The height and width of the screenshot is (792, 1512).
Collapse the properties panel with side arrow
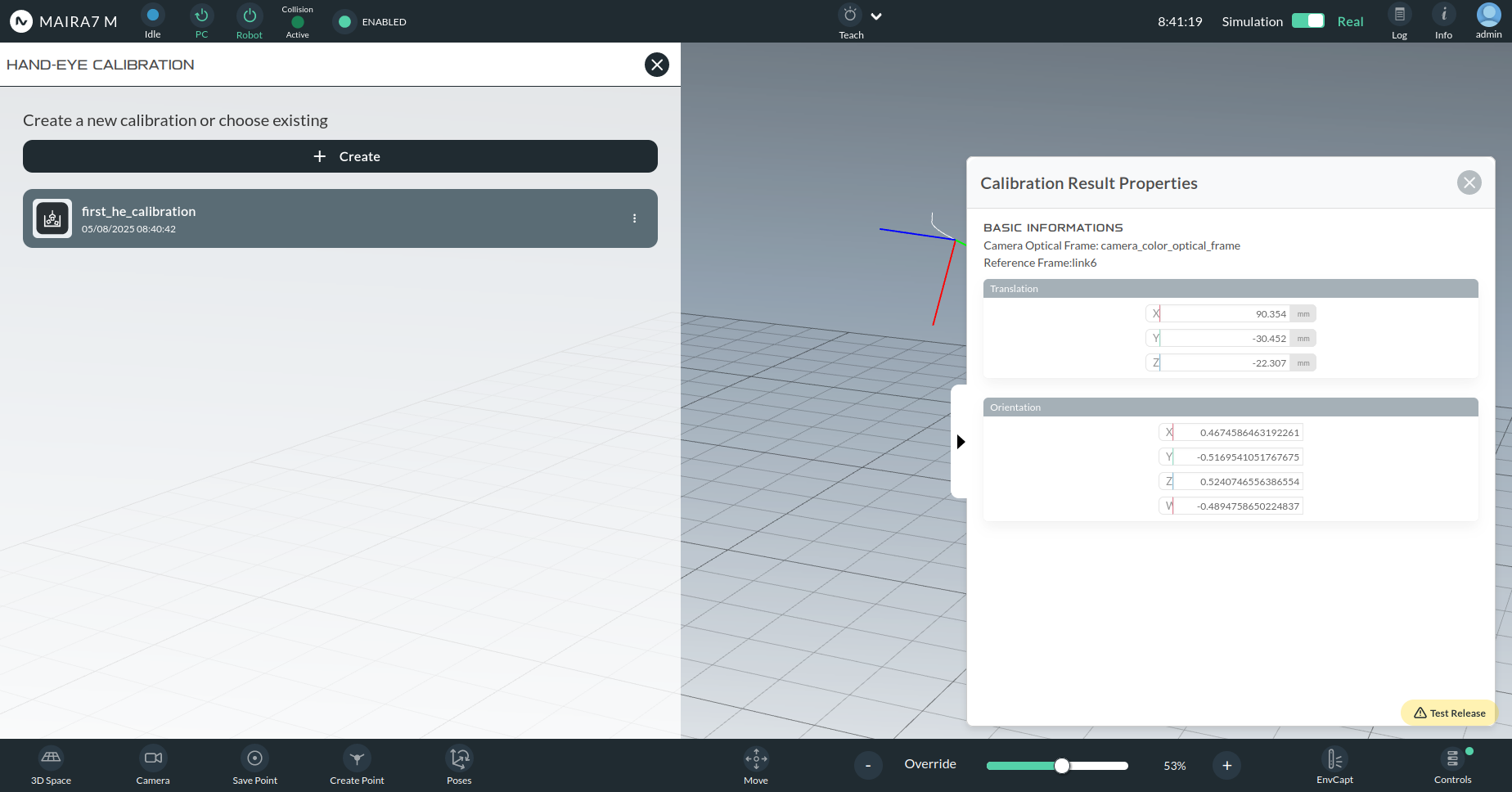[961, 442]
